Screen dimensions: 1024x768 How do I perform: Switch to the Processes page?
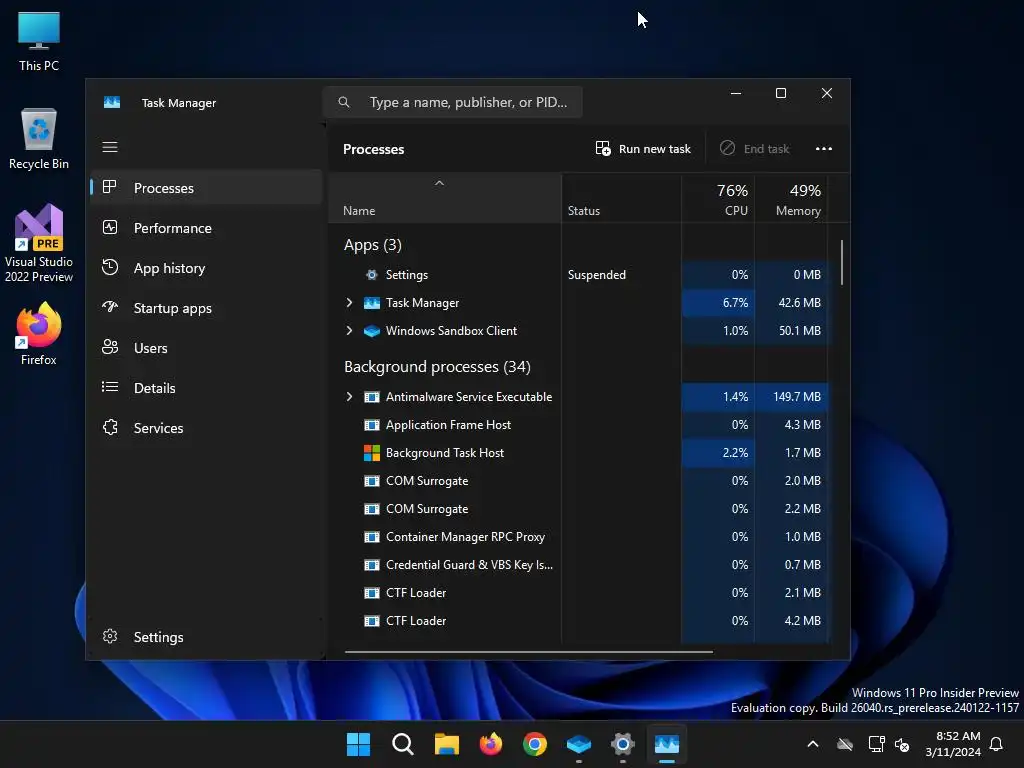(206, 187)
